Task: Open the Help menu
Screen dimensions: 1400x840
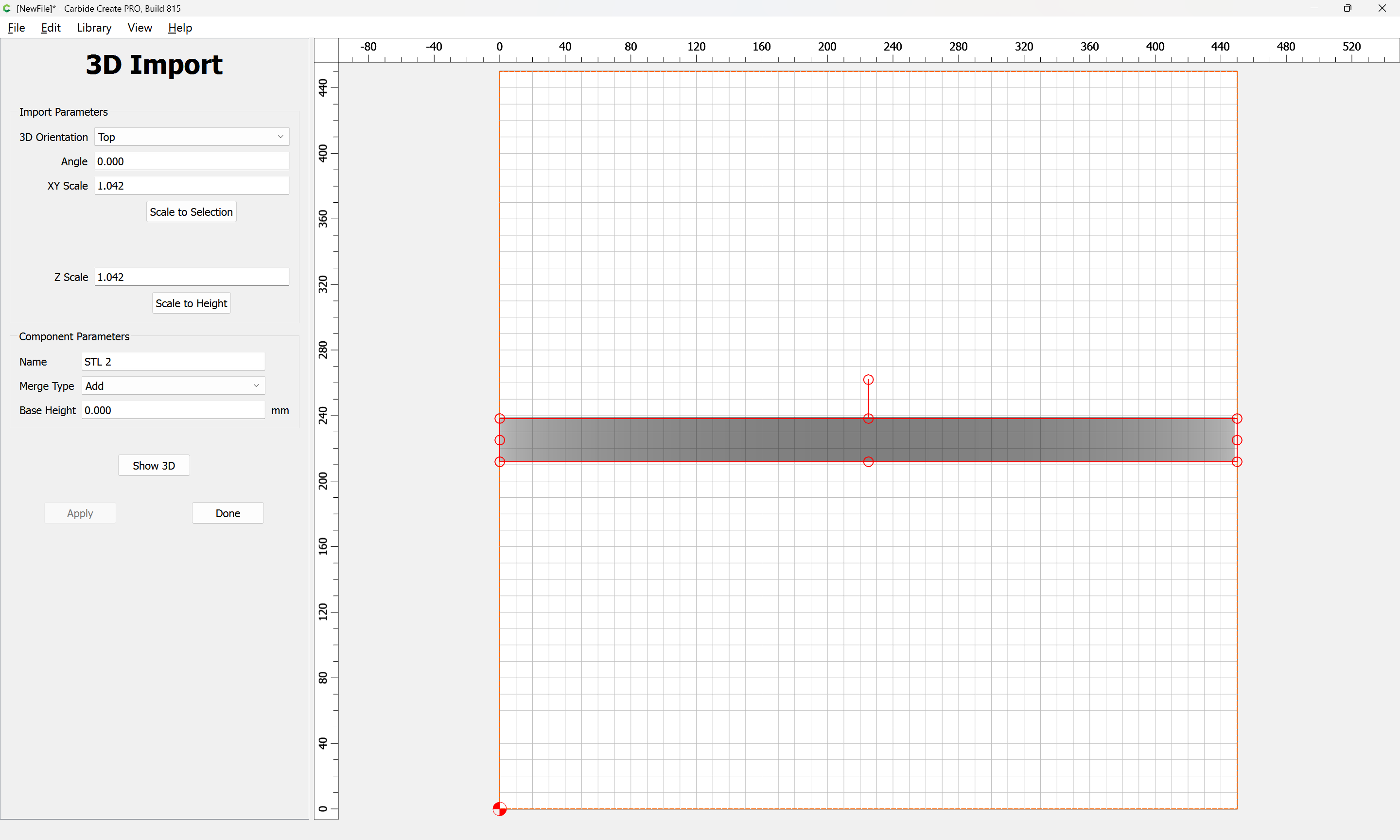Action: point(180,28)
